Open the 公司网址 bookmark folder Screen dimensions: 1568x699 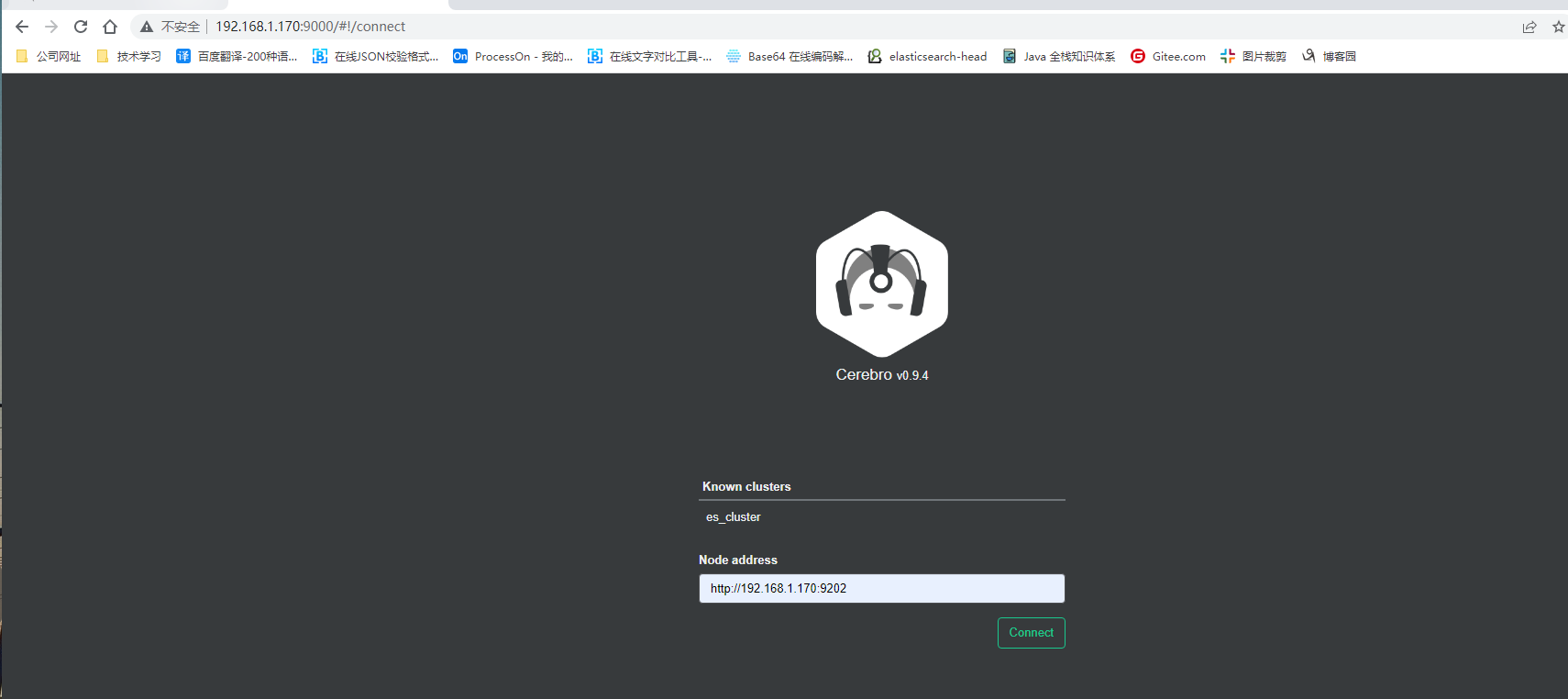pyautogui.click(x=49, y=56)
